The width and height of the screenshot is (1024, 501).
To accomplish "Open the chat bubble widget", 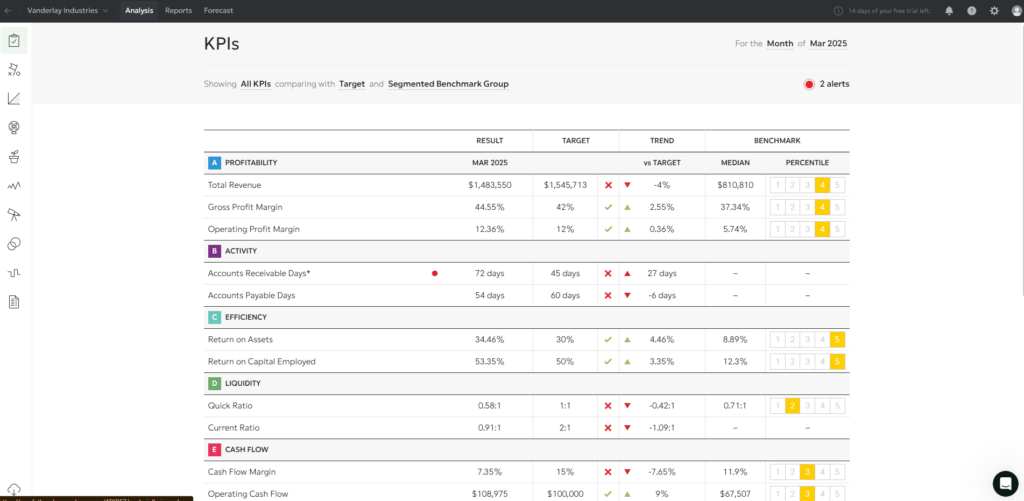I will [x=1004, y=482].
